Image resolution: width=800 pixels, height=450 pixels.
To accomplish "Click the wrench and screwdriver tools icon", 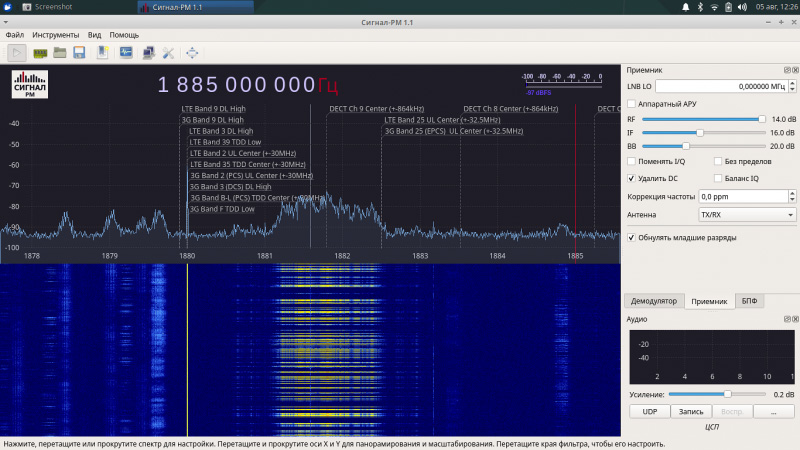I will click(x=168, y=52).
